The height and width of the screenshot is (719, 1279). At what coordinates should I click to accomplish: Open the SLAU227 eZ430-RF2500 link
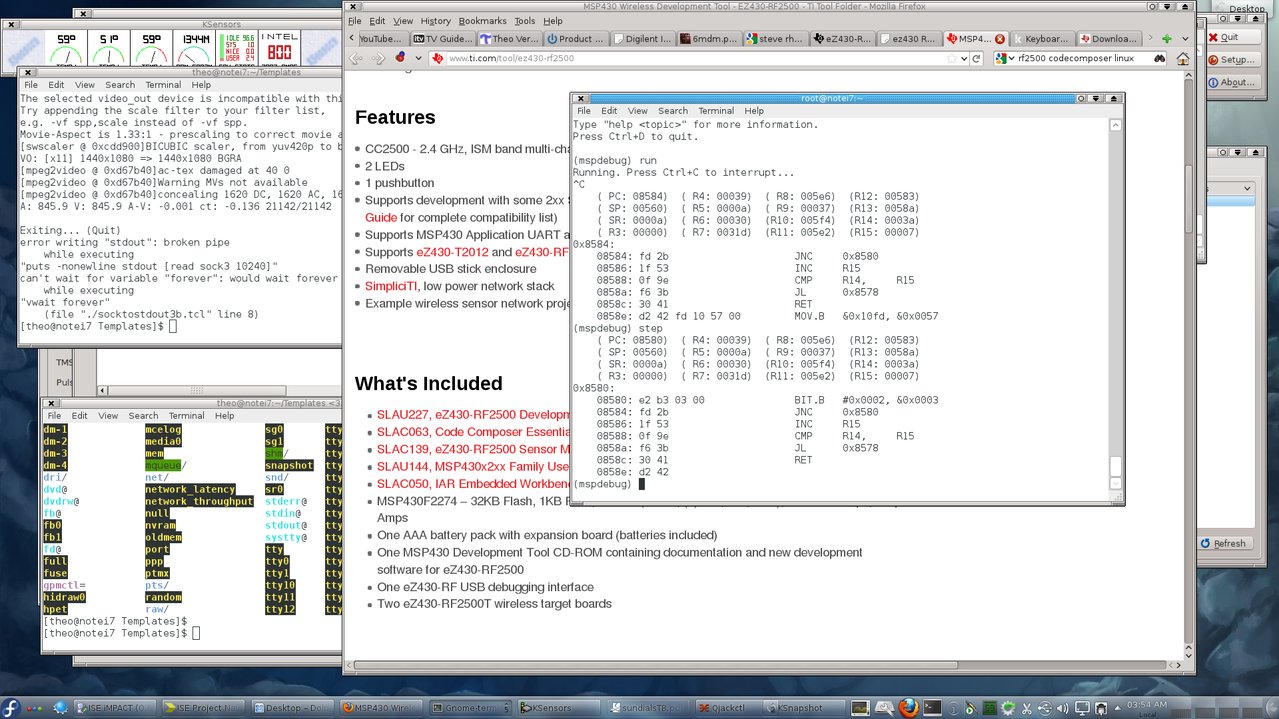tap(473, 414)
